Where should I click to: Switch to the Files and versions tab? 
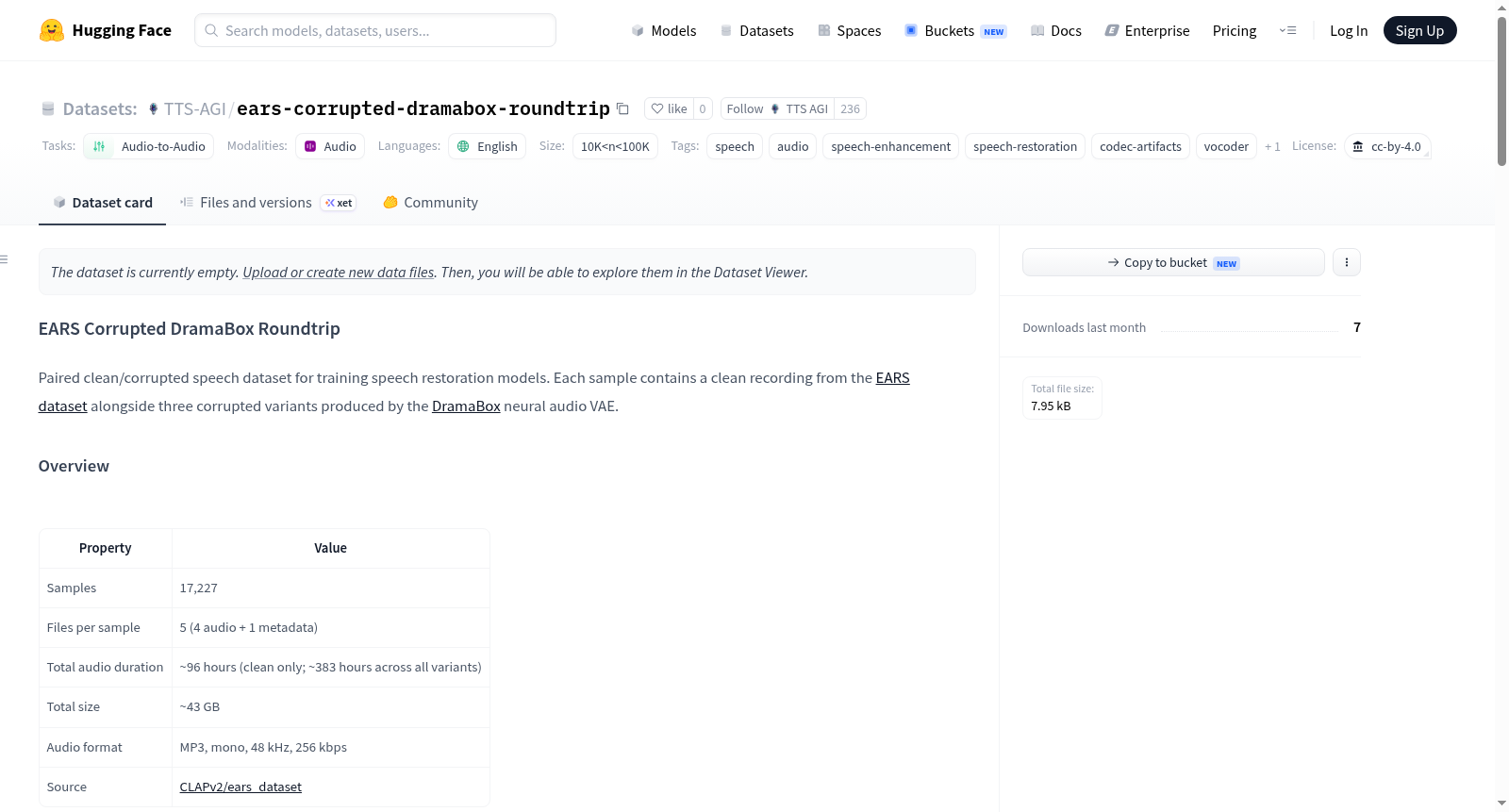pos(268,203)
